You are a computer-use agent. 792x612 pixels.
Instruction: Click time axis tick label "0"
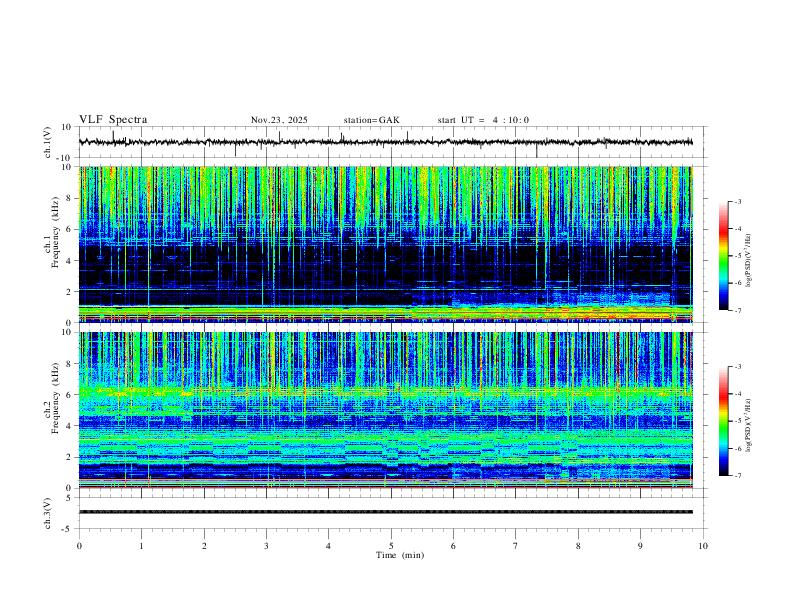79,546
